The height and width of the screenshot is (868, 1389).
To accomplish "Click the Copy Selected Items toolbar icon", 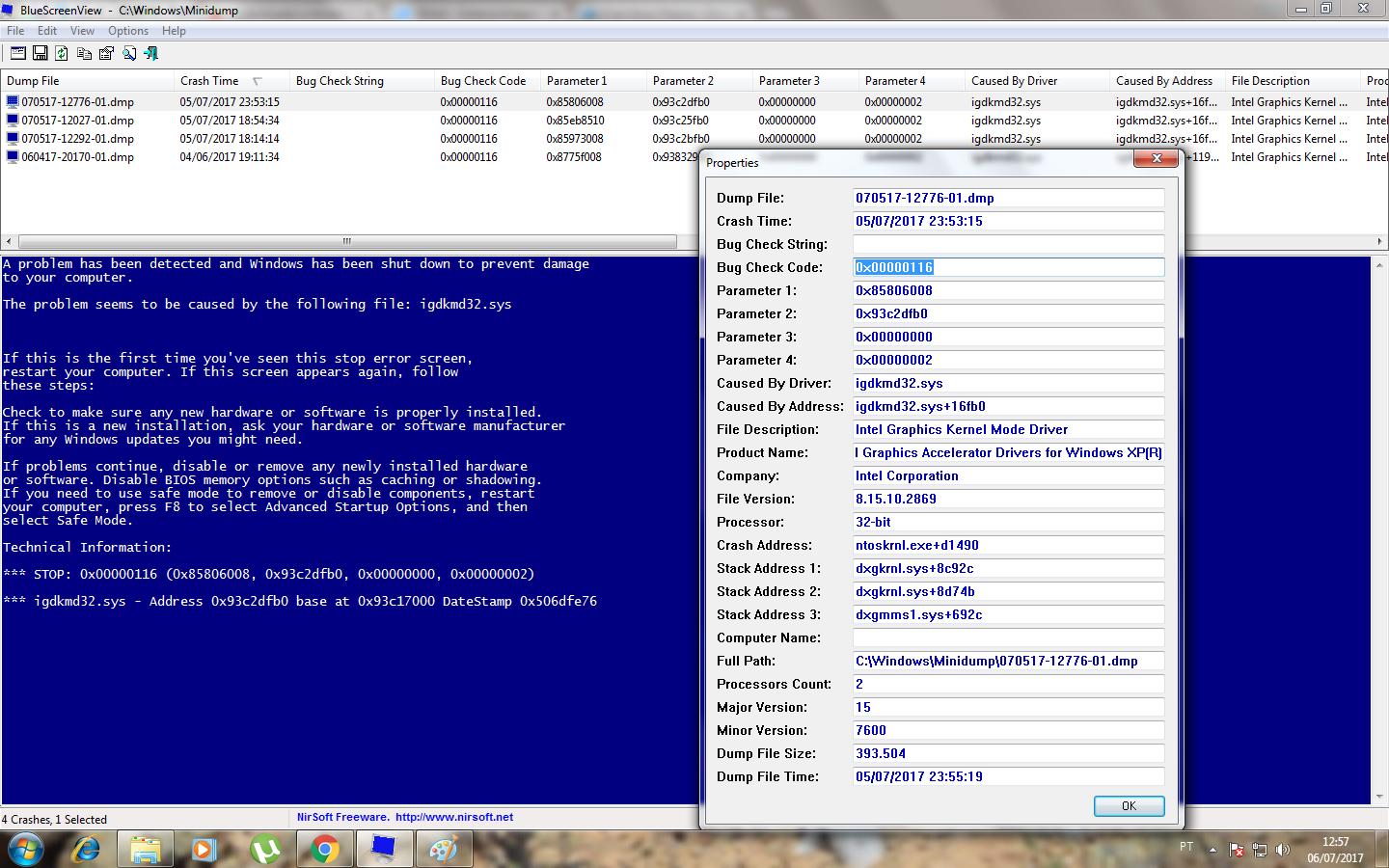I will coord(85,53).
